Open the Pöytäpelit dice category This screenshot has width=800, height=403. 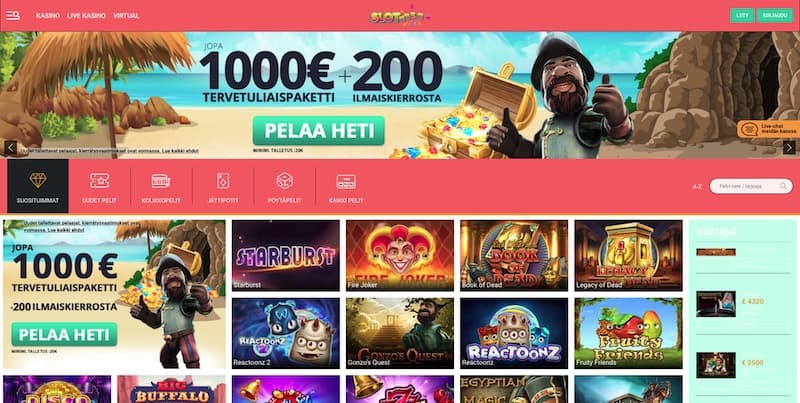285,186
